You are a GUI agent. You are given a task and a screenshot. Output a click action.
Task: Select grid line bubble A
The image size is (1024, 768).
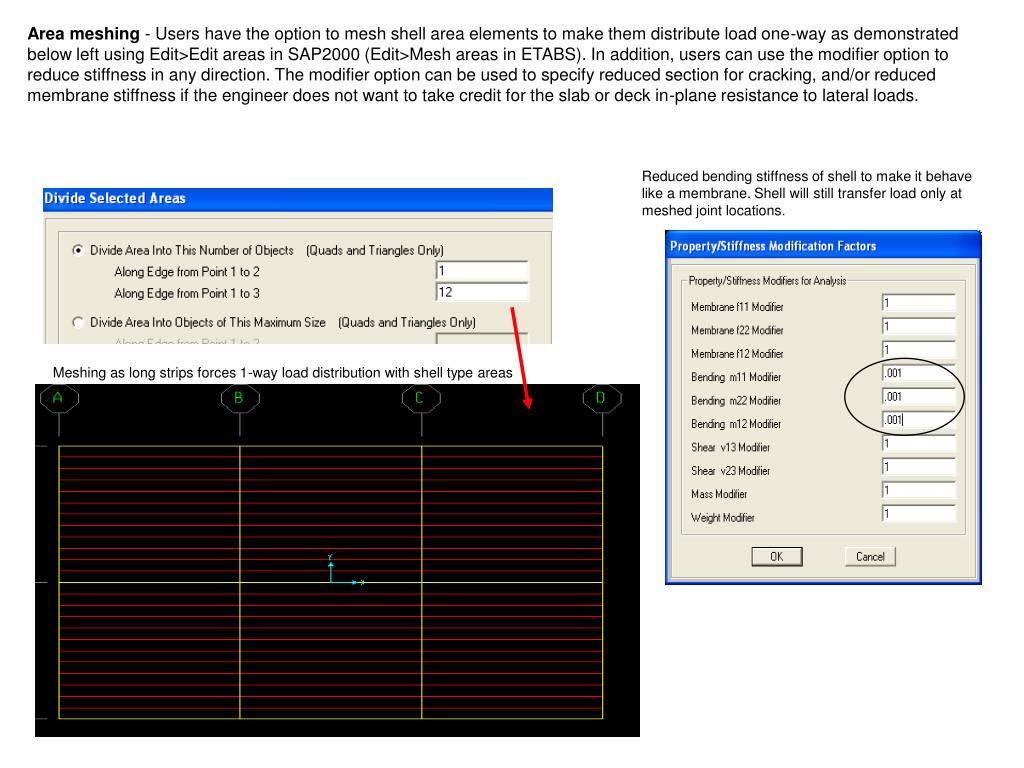pos(59,398)
